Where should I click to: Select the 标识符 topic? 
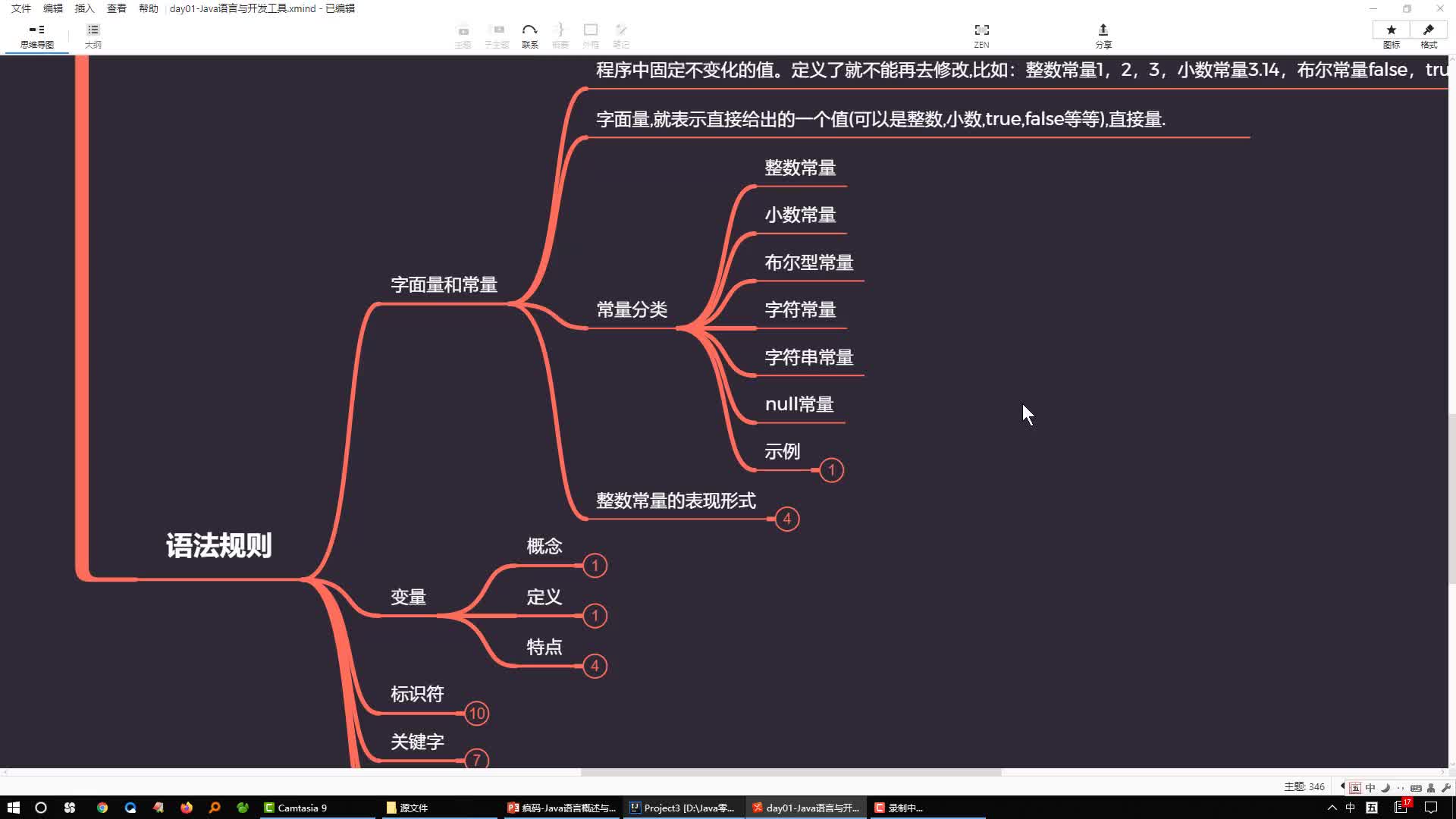417,694
